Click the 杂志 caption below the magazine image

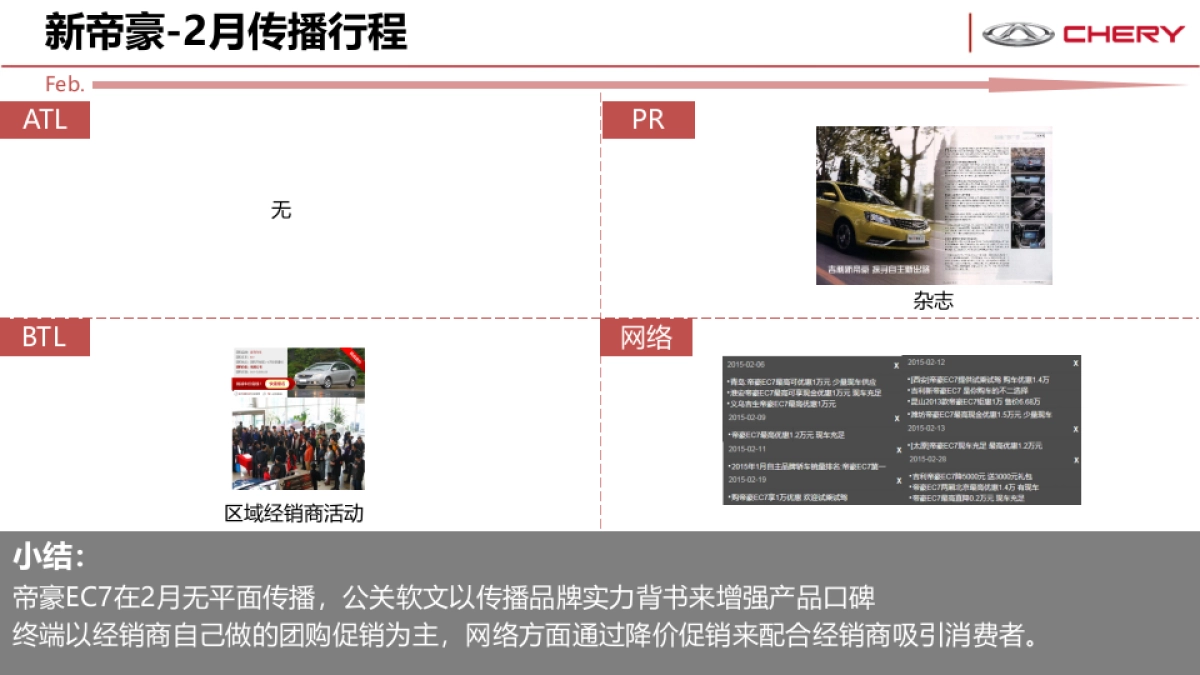coord(933,300)
